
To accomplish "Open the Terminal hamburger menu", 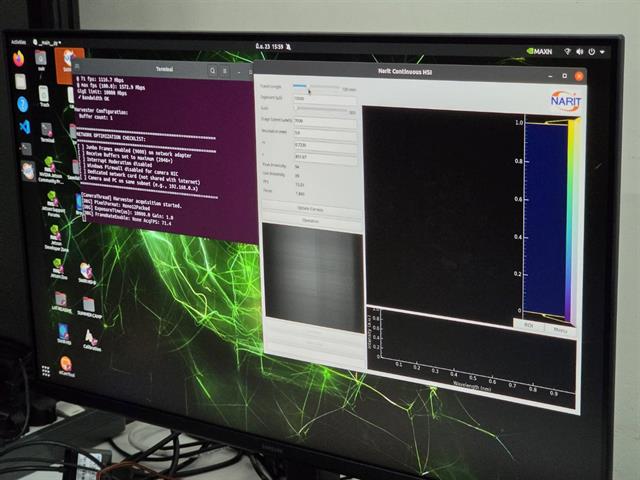I will (x=225, y=71).
